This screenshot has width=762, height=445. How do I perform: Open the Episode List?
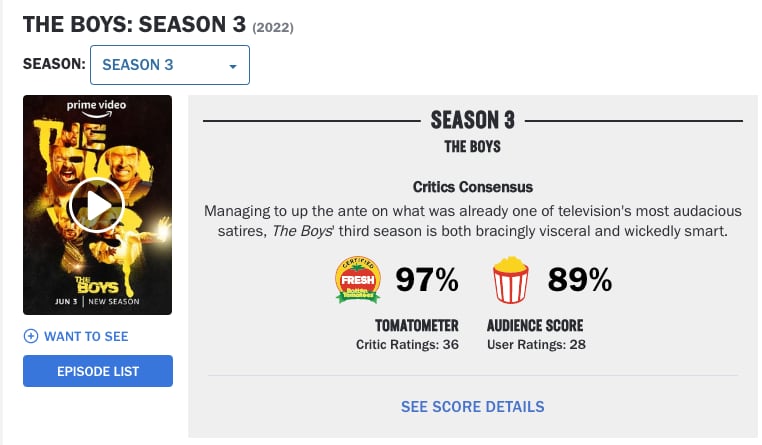click(x=98, y=371)
